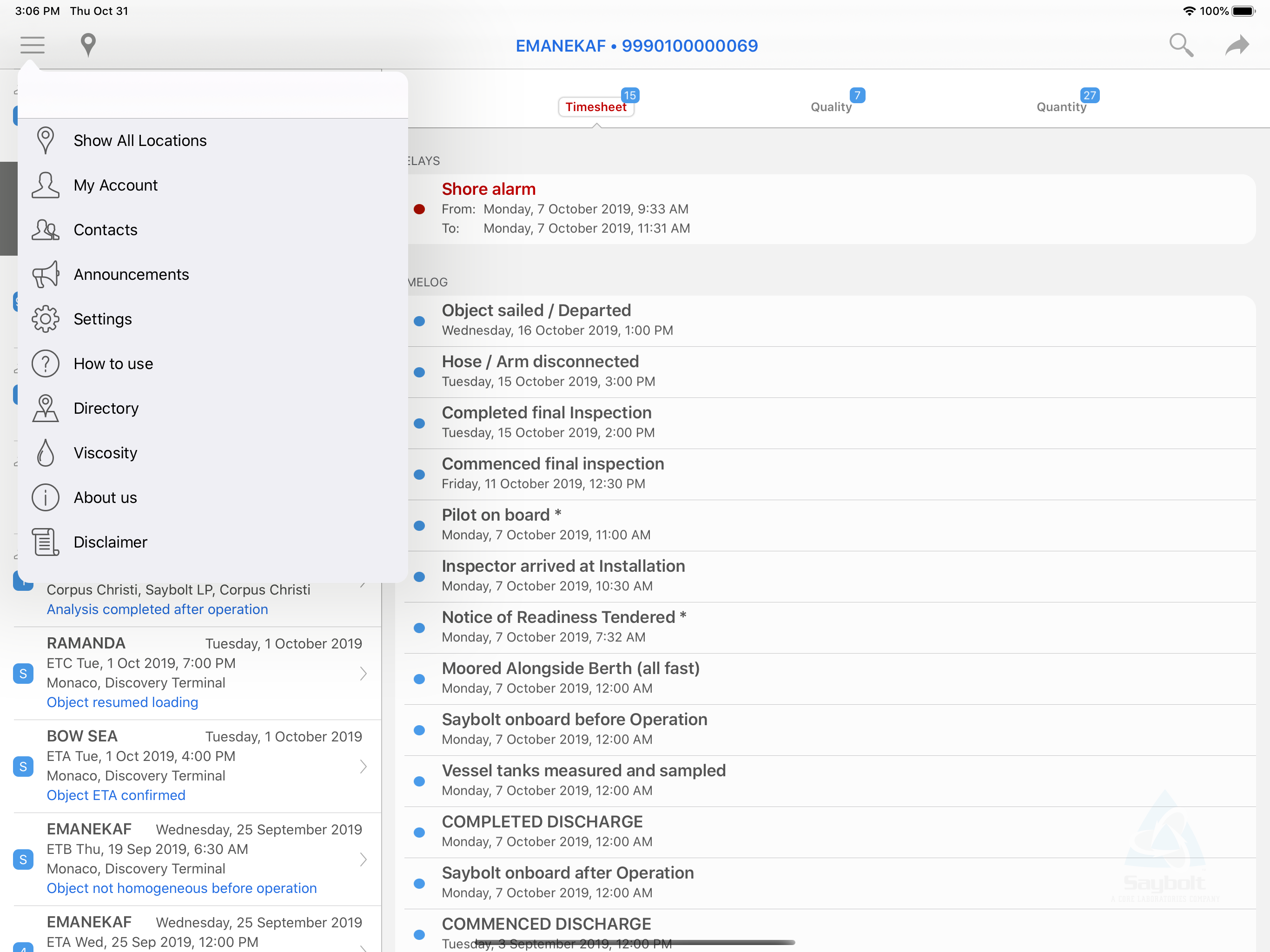1270x952 pixels.
Task: Select Vessel tanks measured and sampled entry
Action: [x=830, y=781]
